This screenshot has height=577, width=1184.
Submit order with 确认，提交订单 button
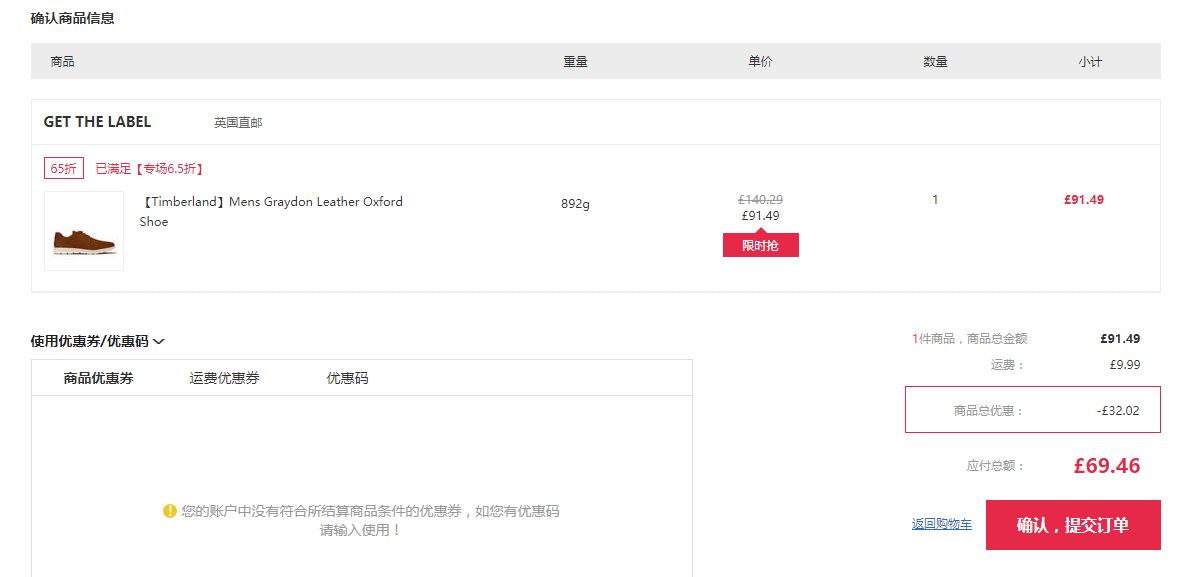coord(1073,525)
